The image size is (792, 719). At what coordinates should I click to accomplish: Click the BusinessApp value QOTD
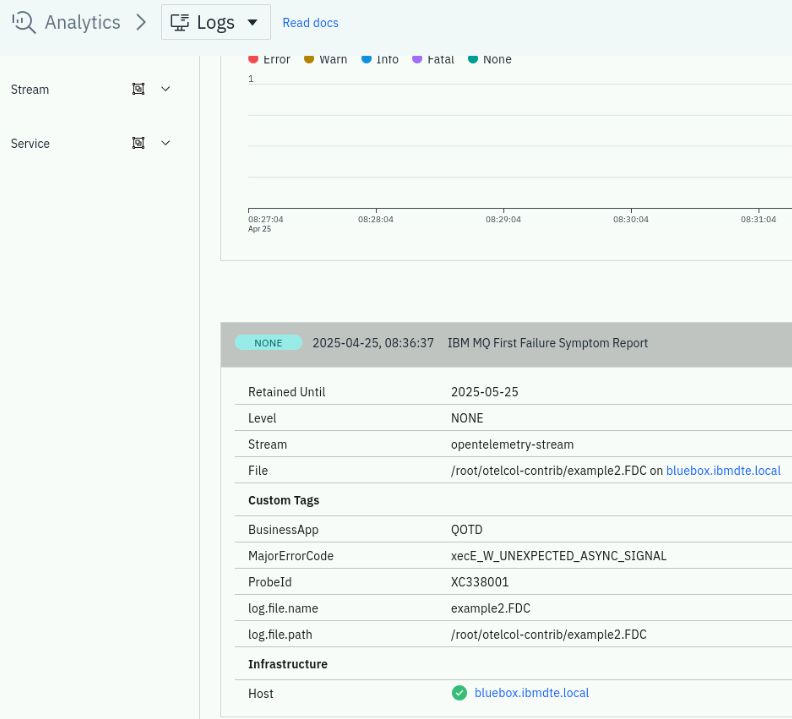(467, 530)
